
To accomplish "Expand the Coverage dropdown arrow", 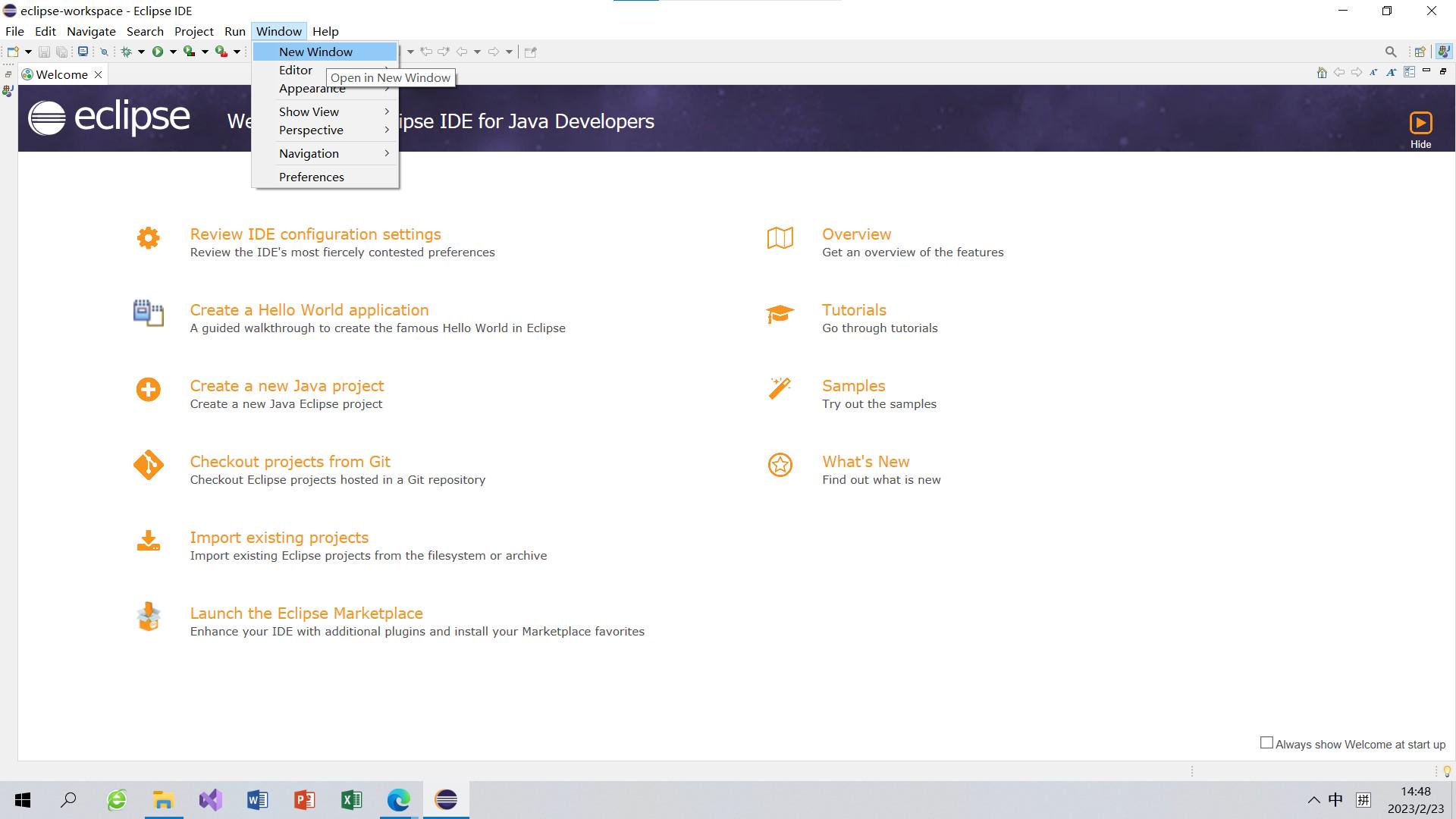I will (205, 52).
